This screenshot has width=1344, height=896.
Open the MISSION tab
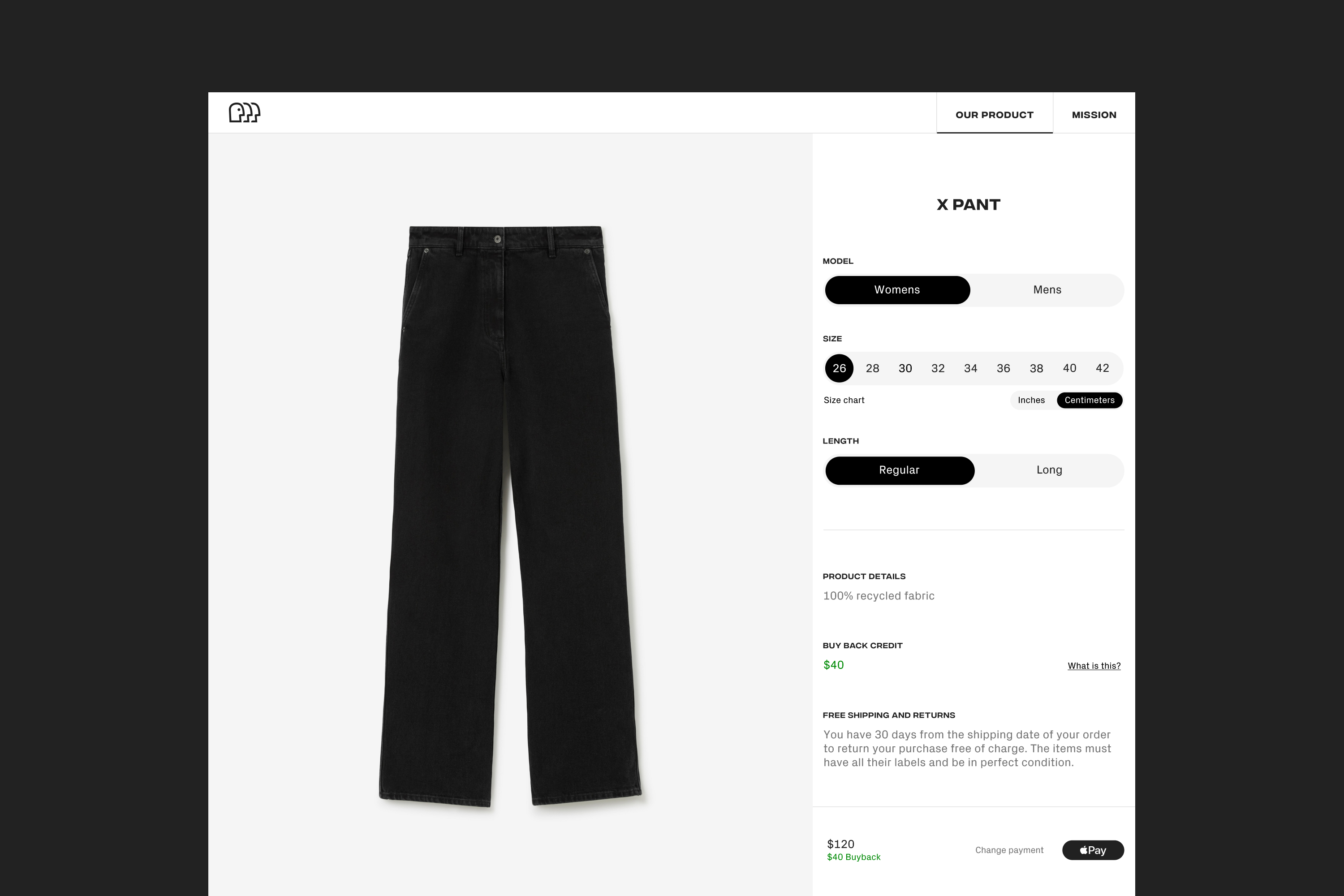point(1094,114)
